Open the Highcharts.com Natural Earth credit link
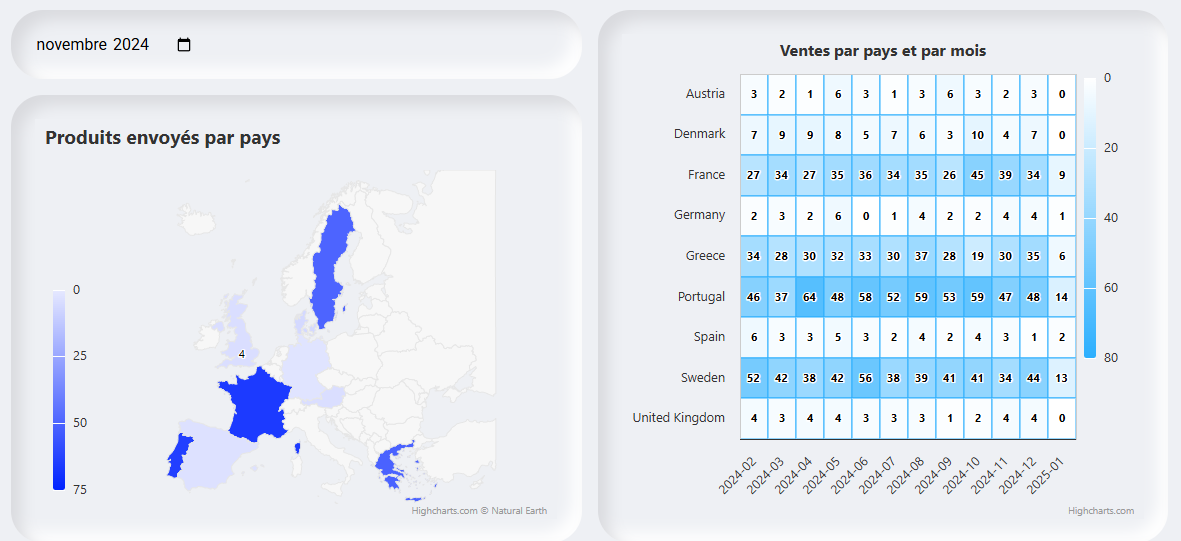The height and width of the screenshot is (541, 1181). coord(479,511)
